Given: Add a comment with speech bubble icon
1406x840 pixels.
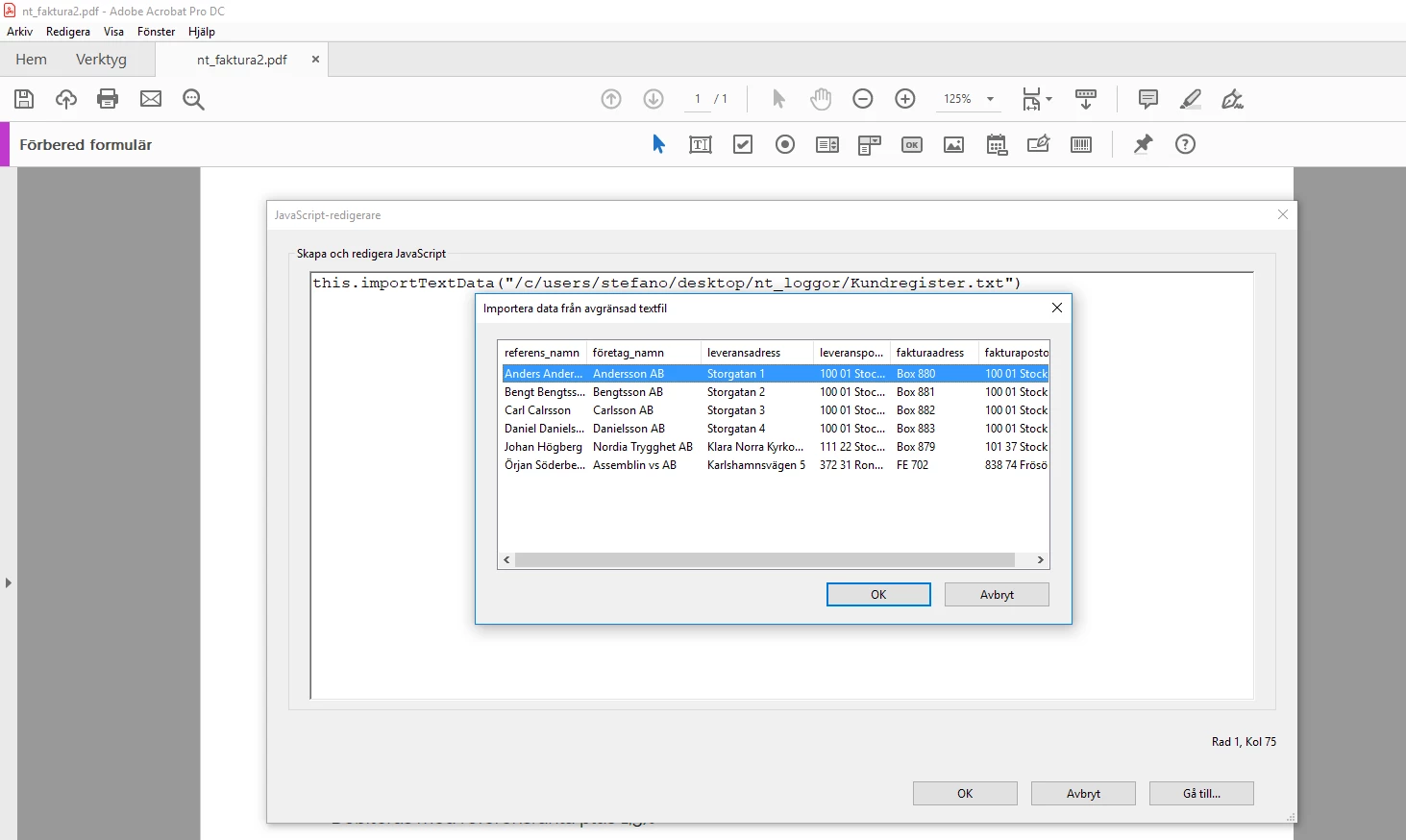Looking at the screenshot, I should coord(1147,99).
